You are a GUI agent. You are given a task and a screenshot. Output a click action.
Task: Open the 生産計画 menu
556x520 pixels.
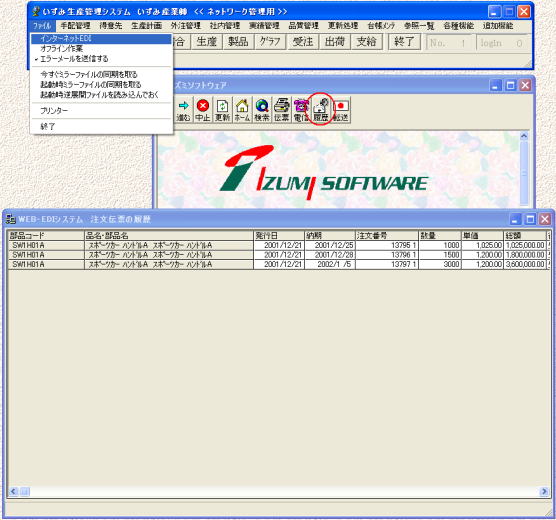[x=146, y=26]
